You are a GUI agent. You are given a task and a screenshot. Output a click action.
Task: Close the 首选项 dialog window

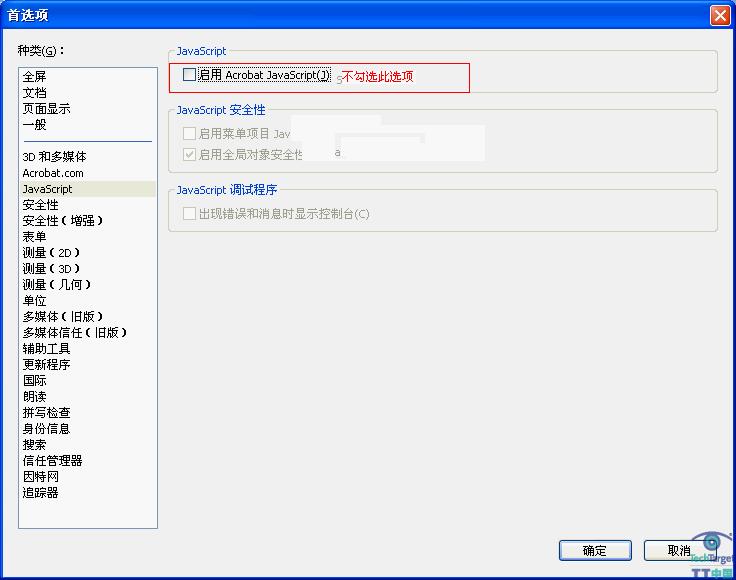[719, 15]
